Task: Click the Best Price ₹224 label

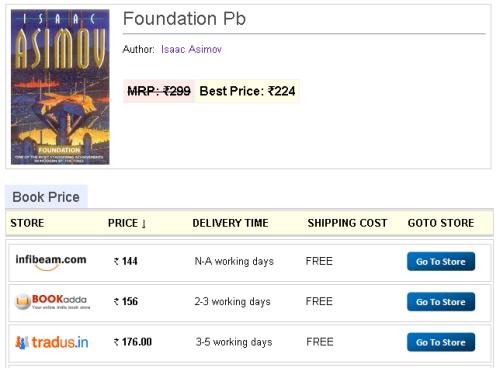Action: coord(248,91)
